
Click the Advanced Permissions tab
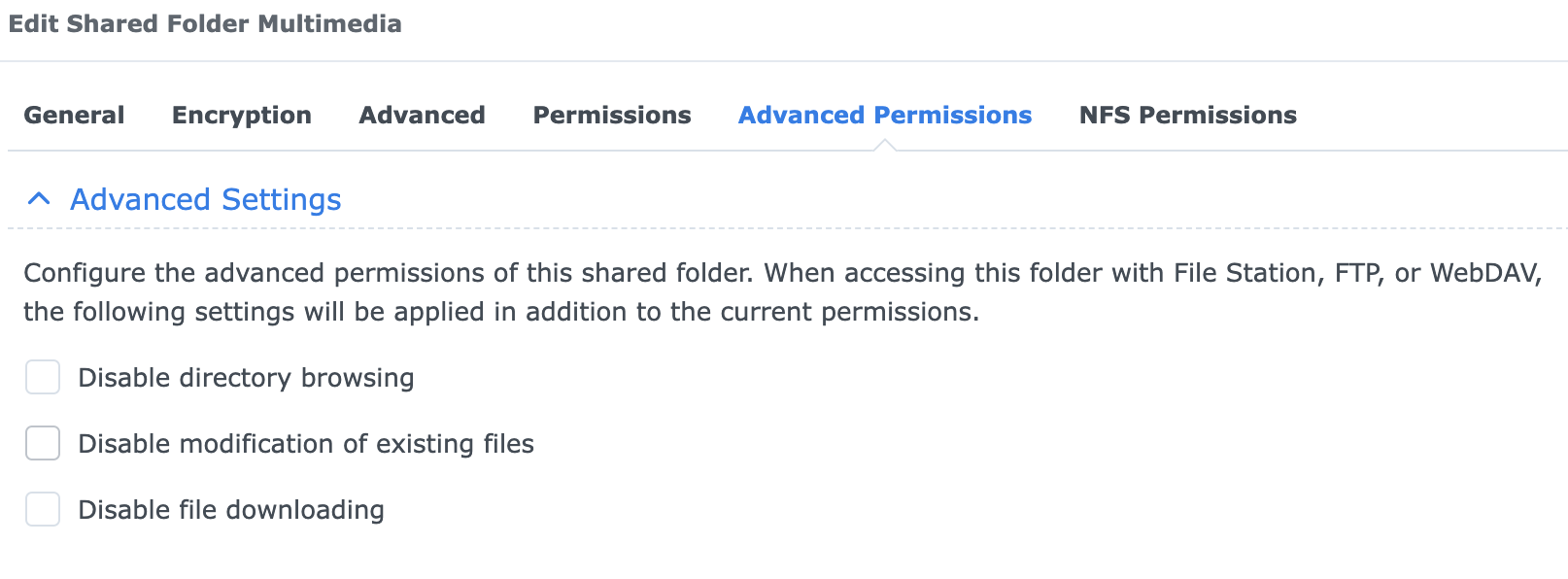pos(885,115)
